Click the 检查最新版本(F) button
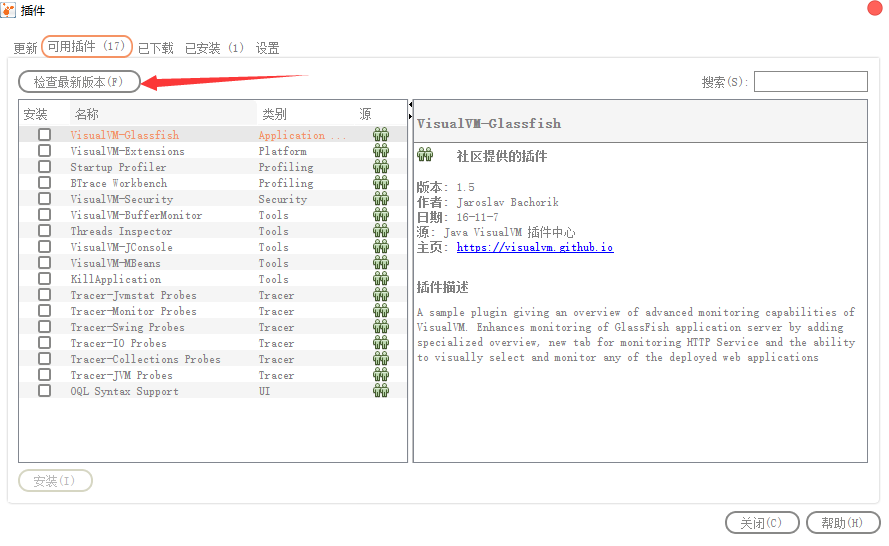Screen dimensions: 889x546 [x=79, y=82]
